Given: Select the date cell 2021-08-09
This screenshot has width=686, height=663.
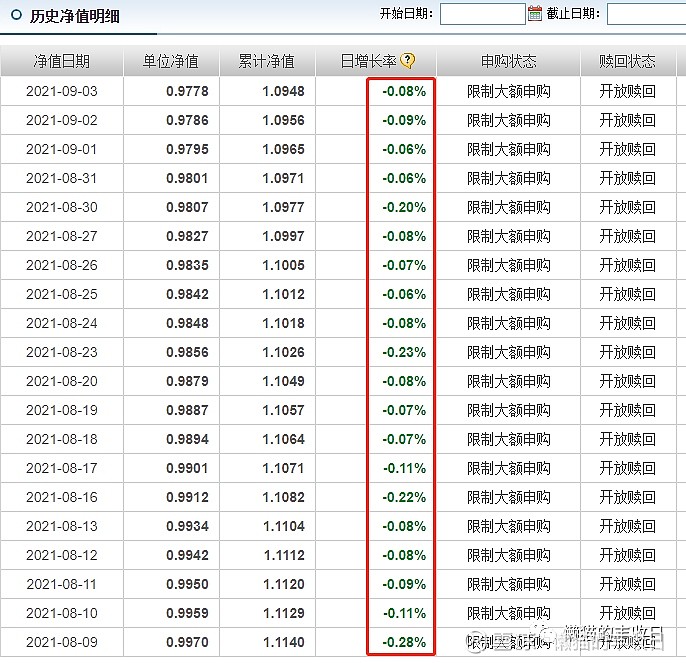Looking at the screenshot, I should pyautogui.click(x=62, y=642).
